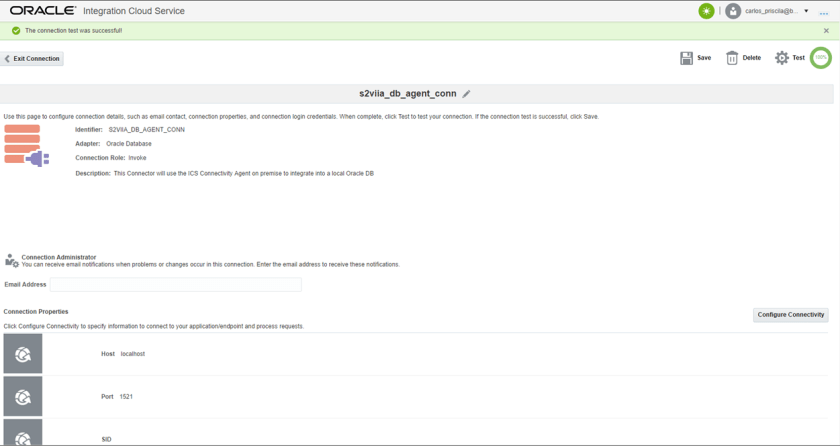Click the Email Address input field
The width and height of the screenshot is (840, 446).
point(176,285)
